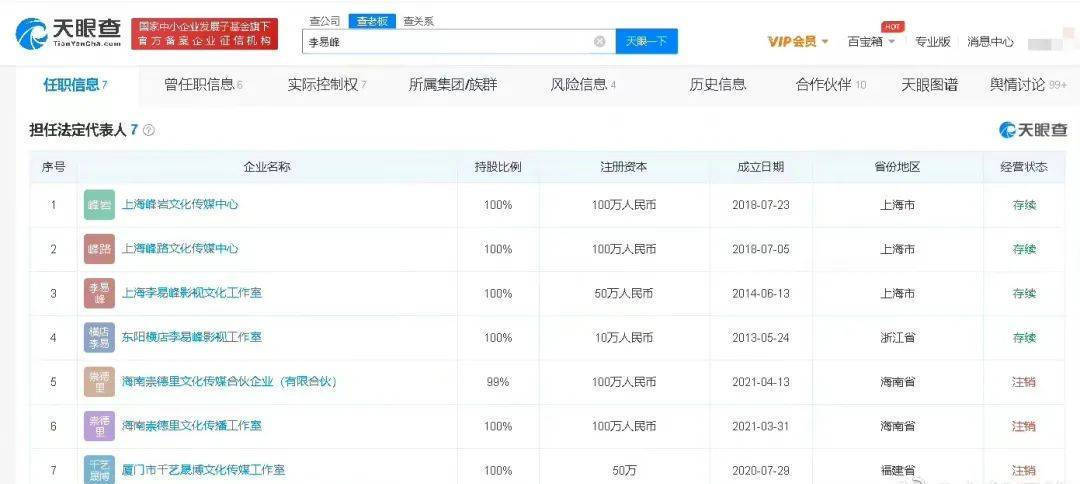
Task: Click the date 2018-07-05
Action: point(760,249)
